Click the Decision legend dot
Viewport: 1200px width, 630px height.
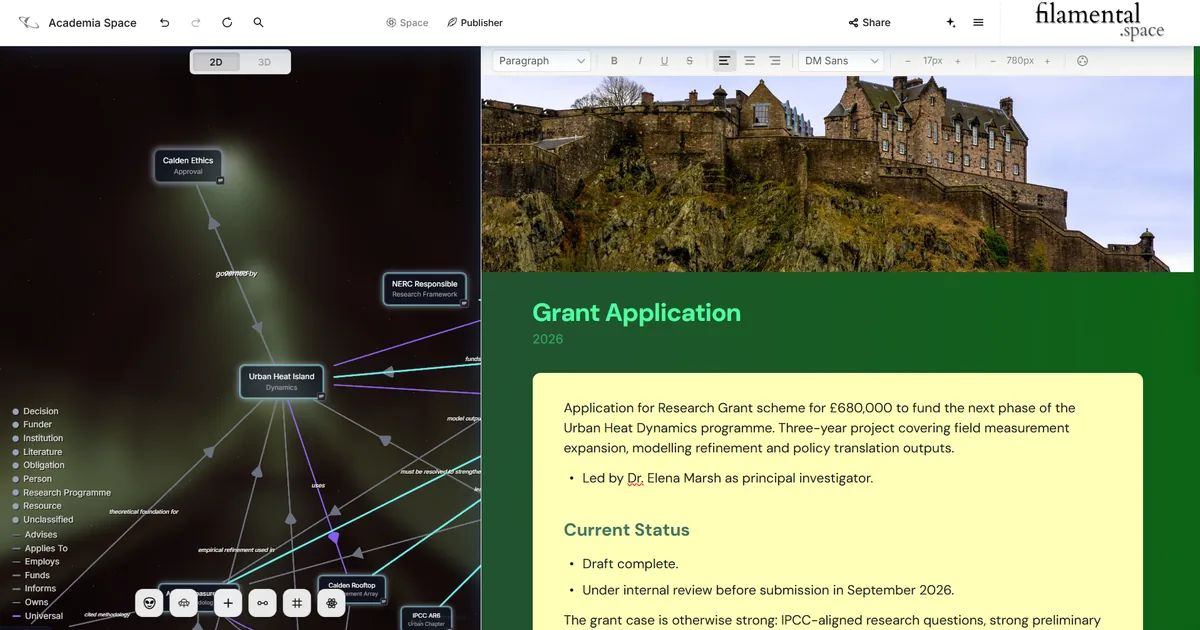16,411
